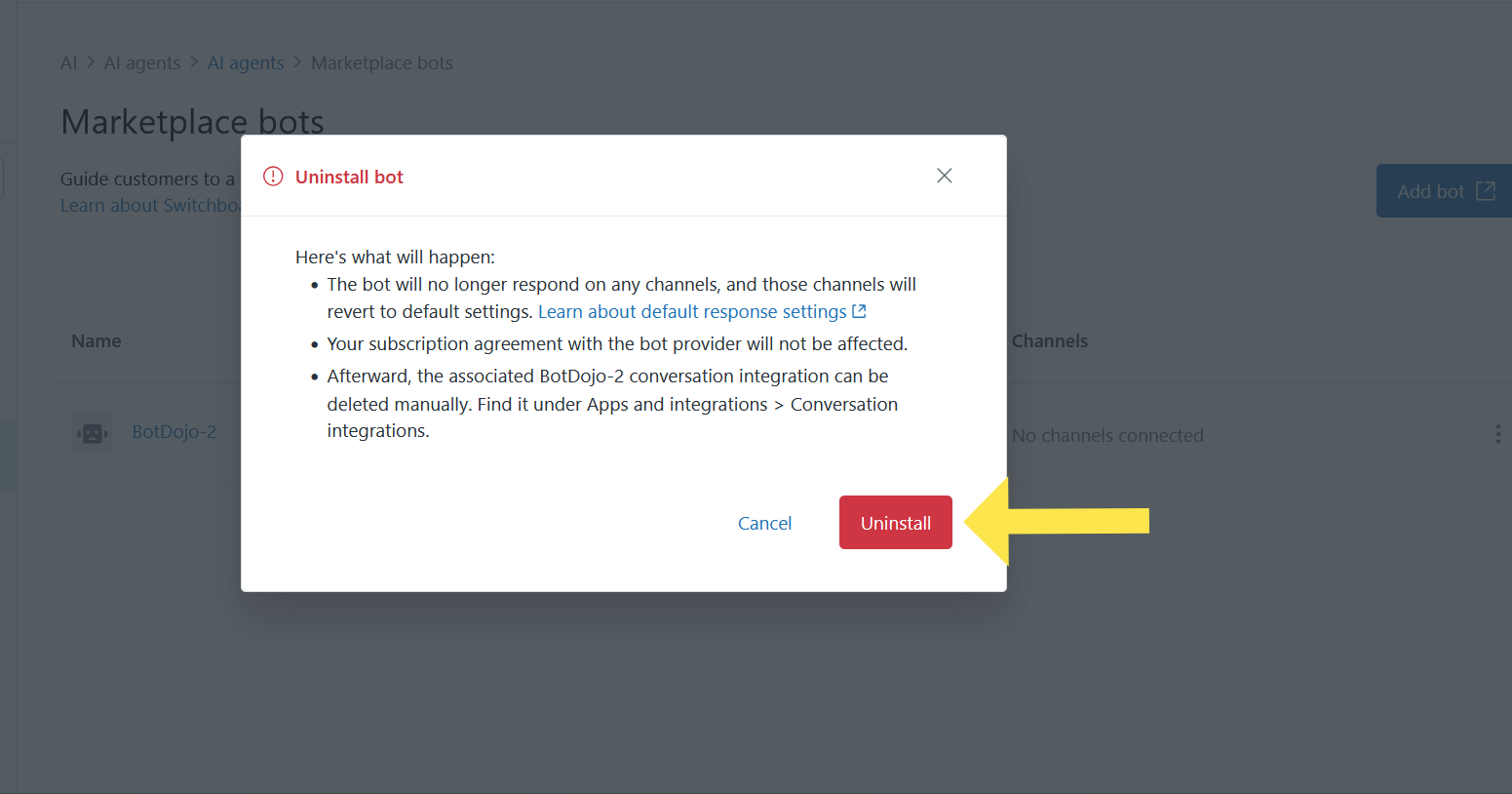
Task: Open the Learn about Switchboard link
Action: [149, 206]
